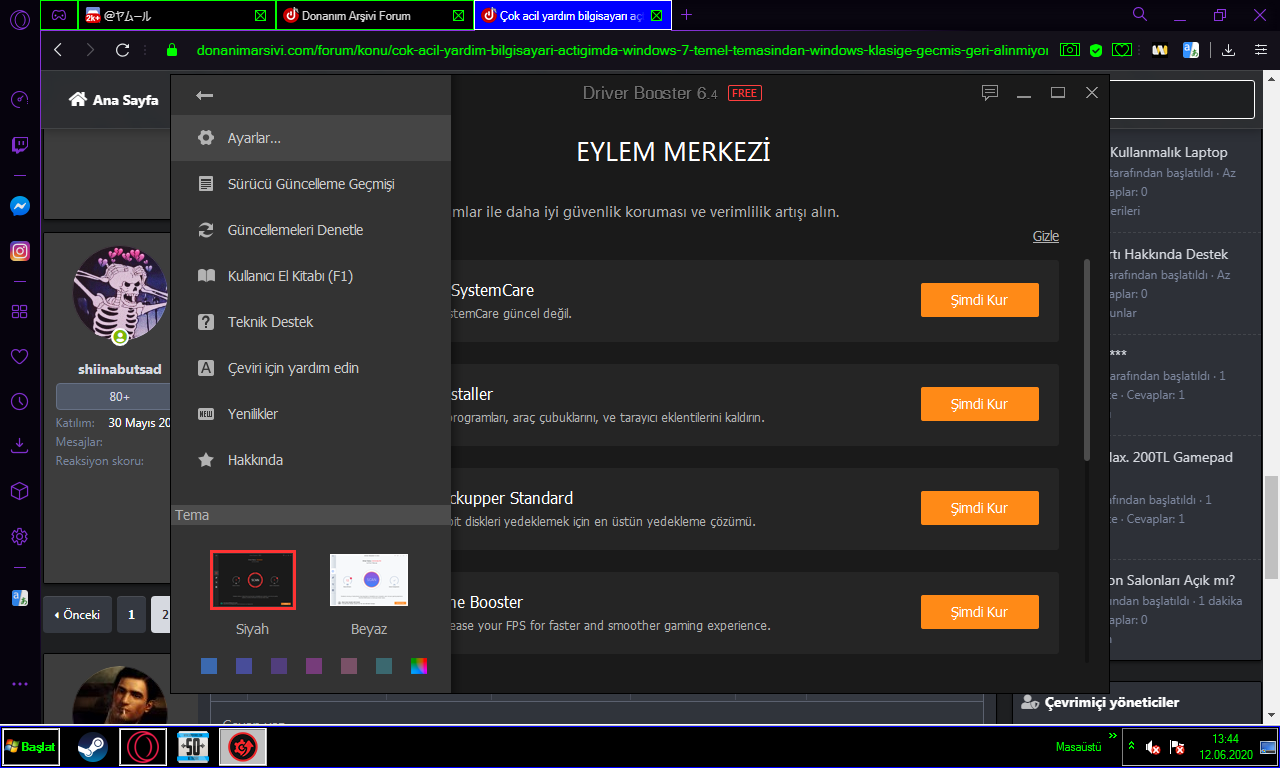Image resolution: width=1280 pixels, height=768 pixels.
Task: Open Twitch in the Opera sidebar
Action: [19, 147]
